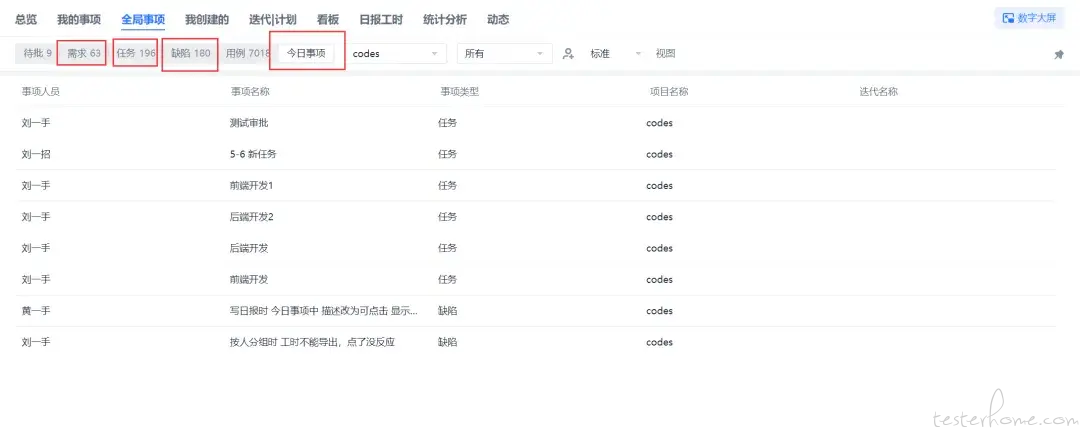Image resolution: width=1080 pixels, height=442 pixels.
Task: Open the 前端开发1 item
Action: coord(251,186)
